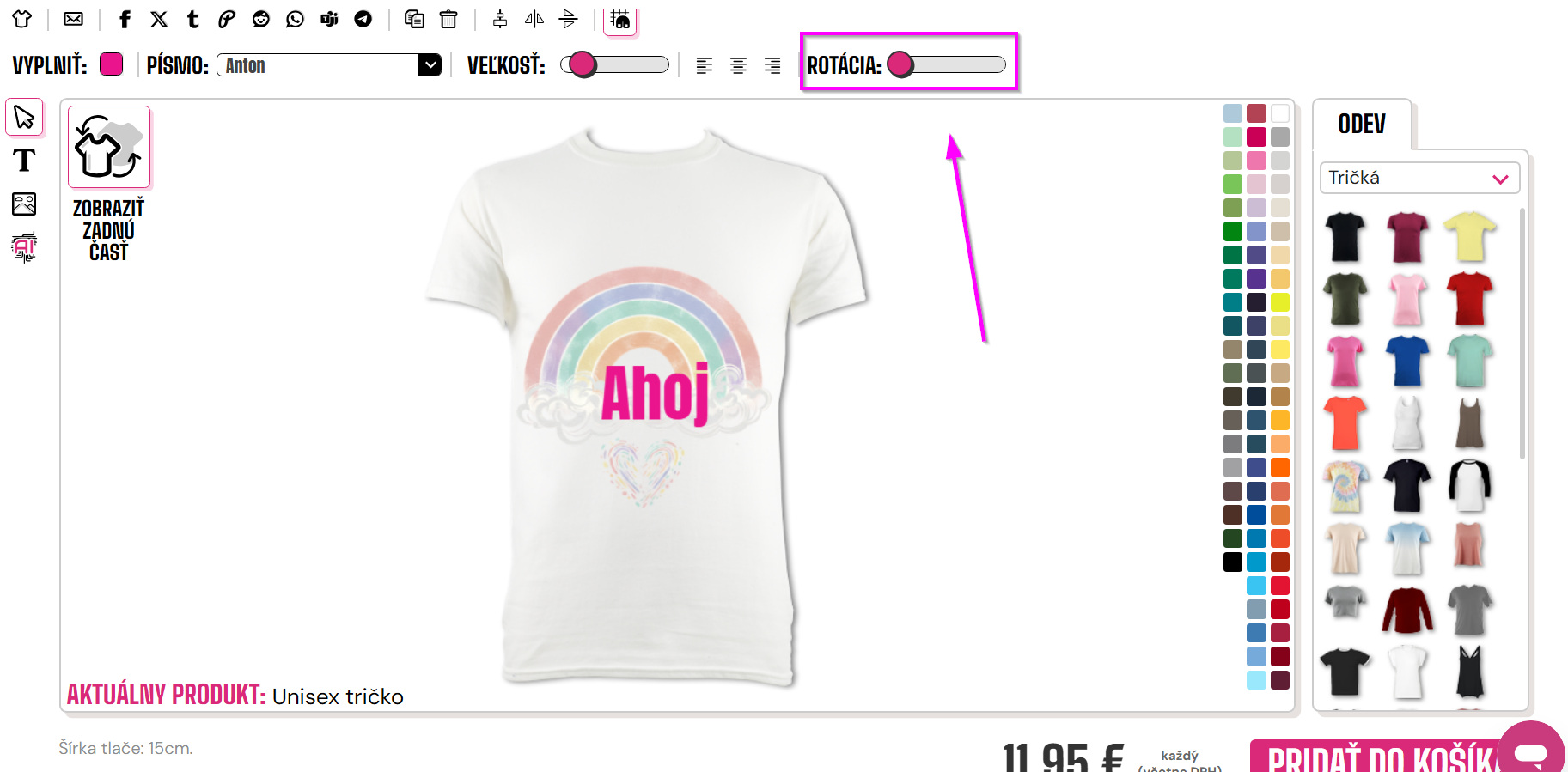Open the AI design generator tool

pos(24,247)
